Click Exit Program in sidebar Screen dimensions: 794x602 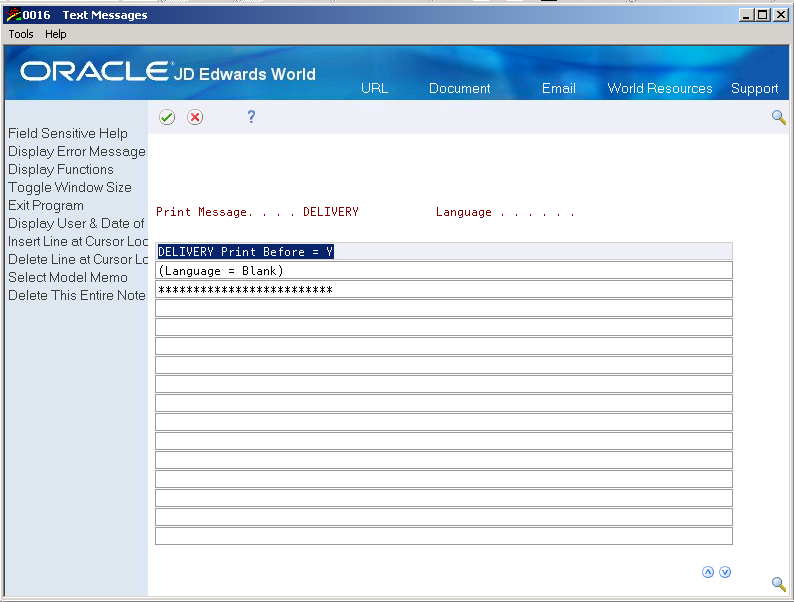(46, 205)
